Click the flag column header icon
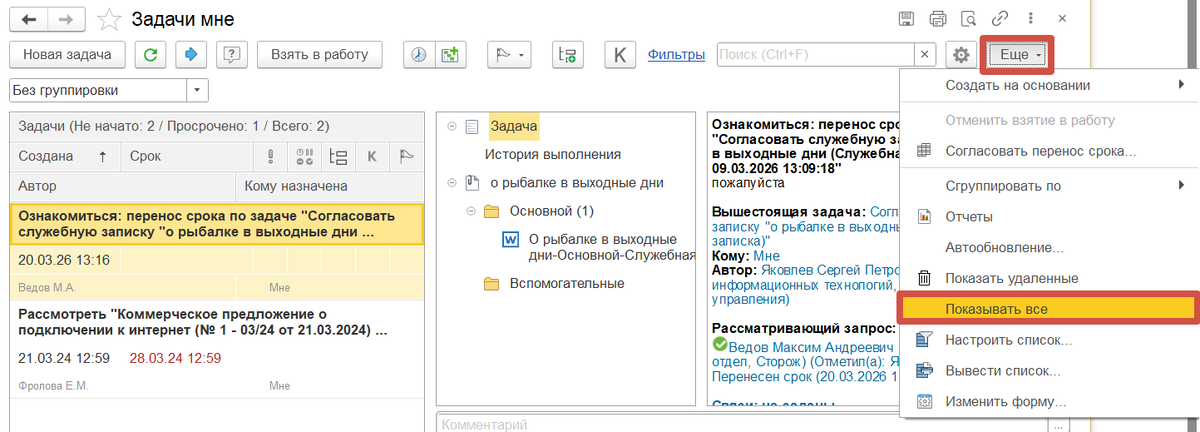The width and height of the screenshot is (1200, 432). [x=407, y=156]
